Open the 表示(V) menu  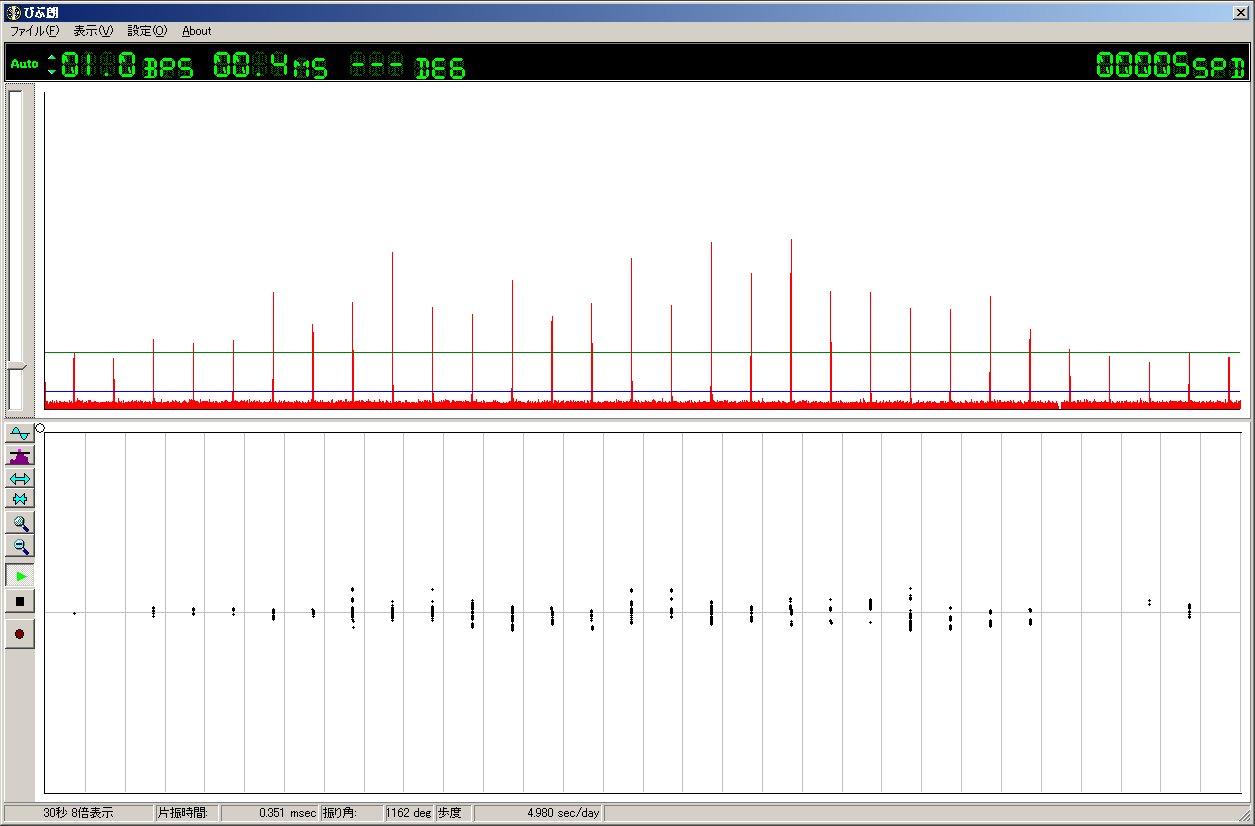[93, 31]
